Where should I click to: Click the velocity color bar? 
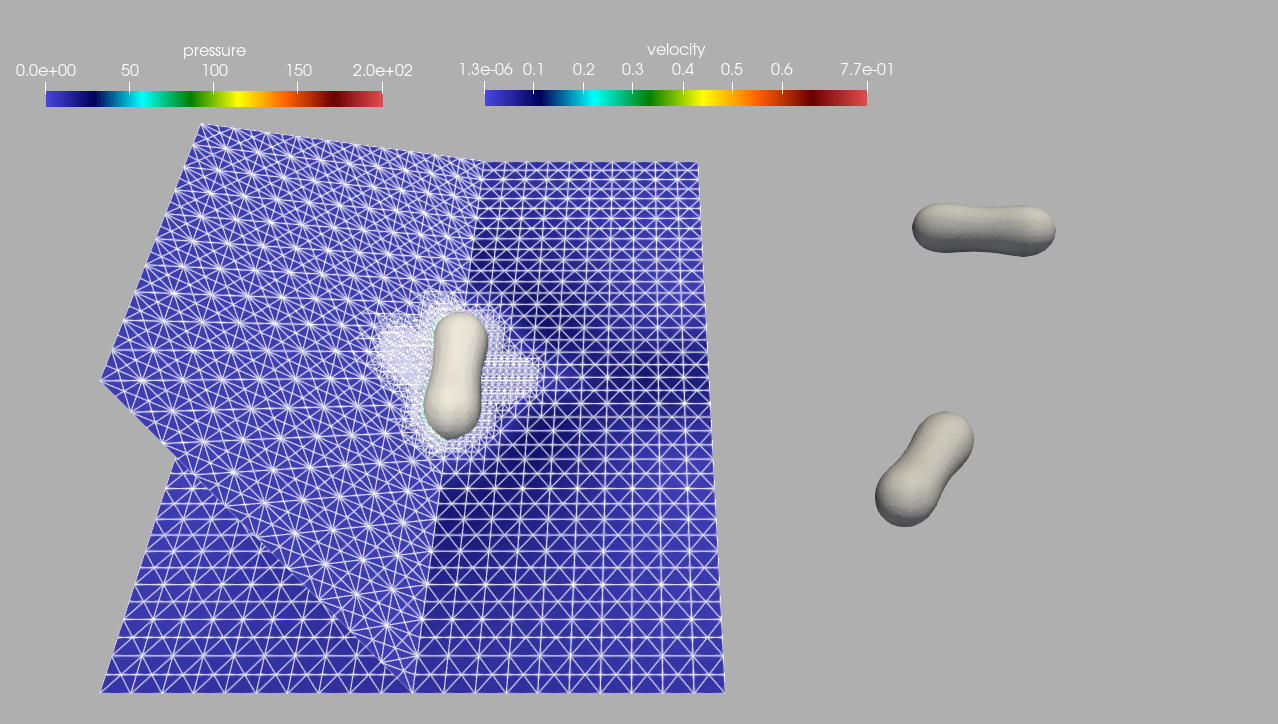click(x=676, y=97)
